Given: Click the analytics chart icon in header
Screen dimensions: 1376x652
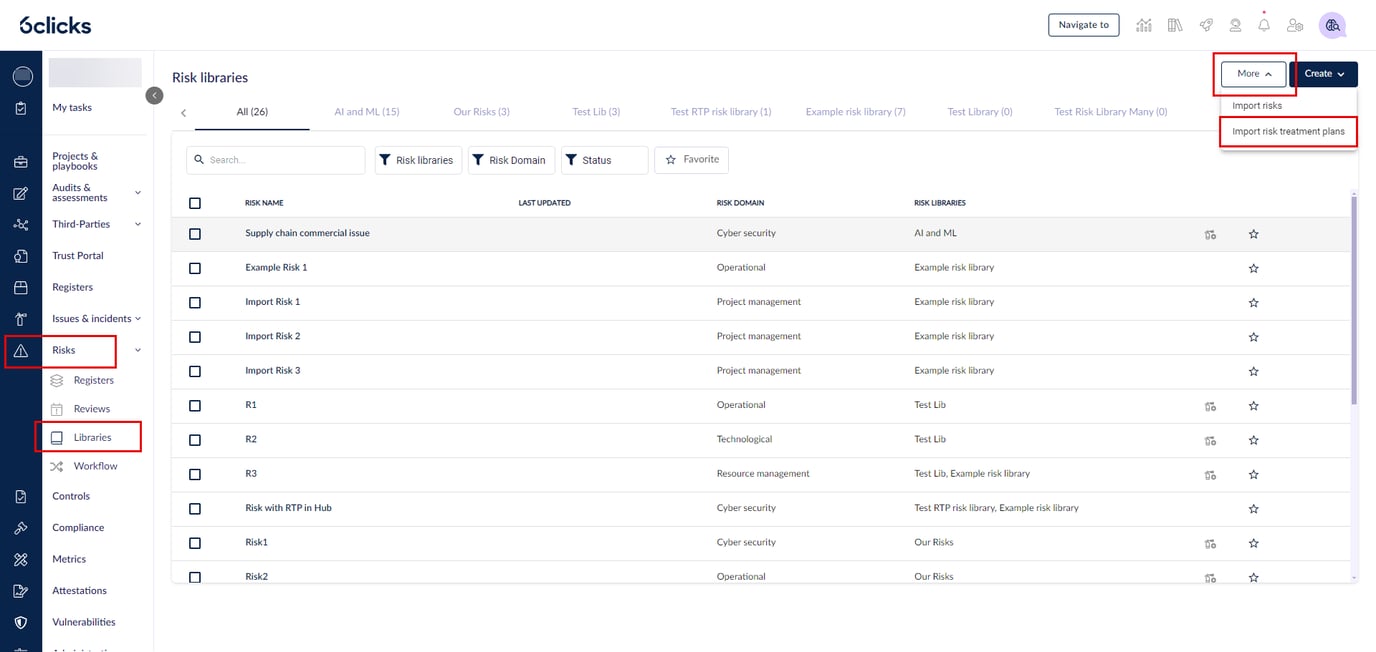Looking at the screenshot, I should pos(1144,26).
